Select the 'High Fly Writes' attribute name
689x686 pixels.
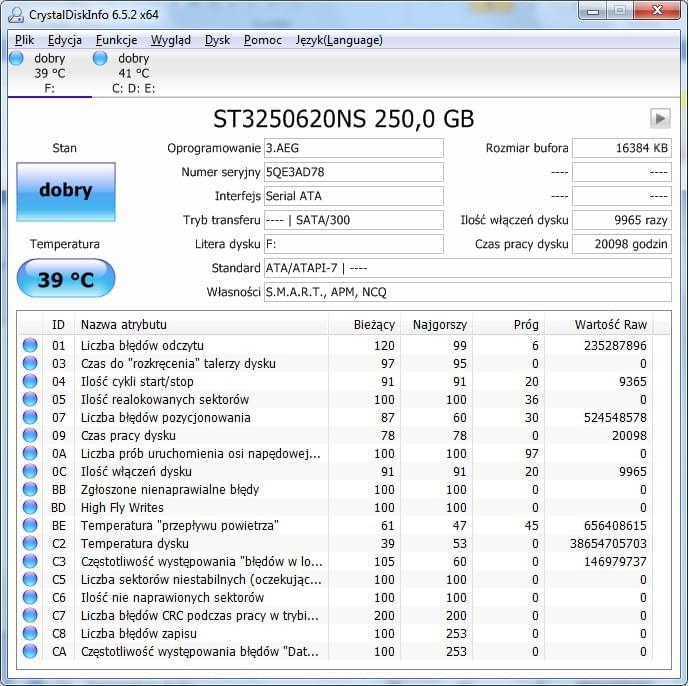point(122,508)
